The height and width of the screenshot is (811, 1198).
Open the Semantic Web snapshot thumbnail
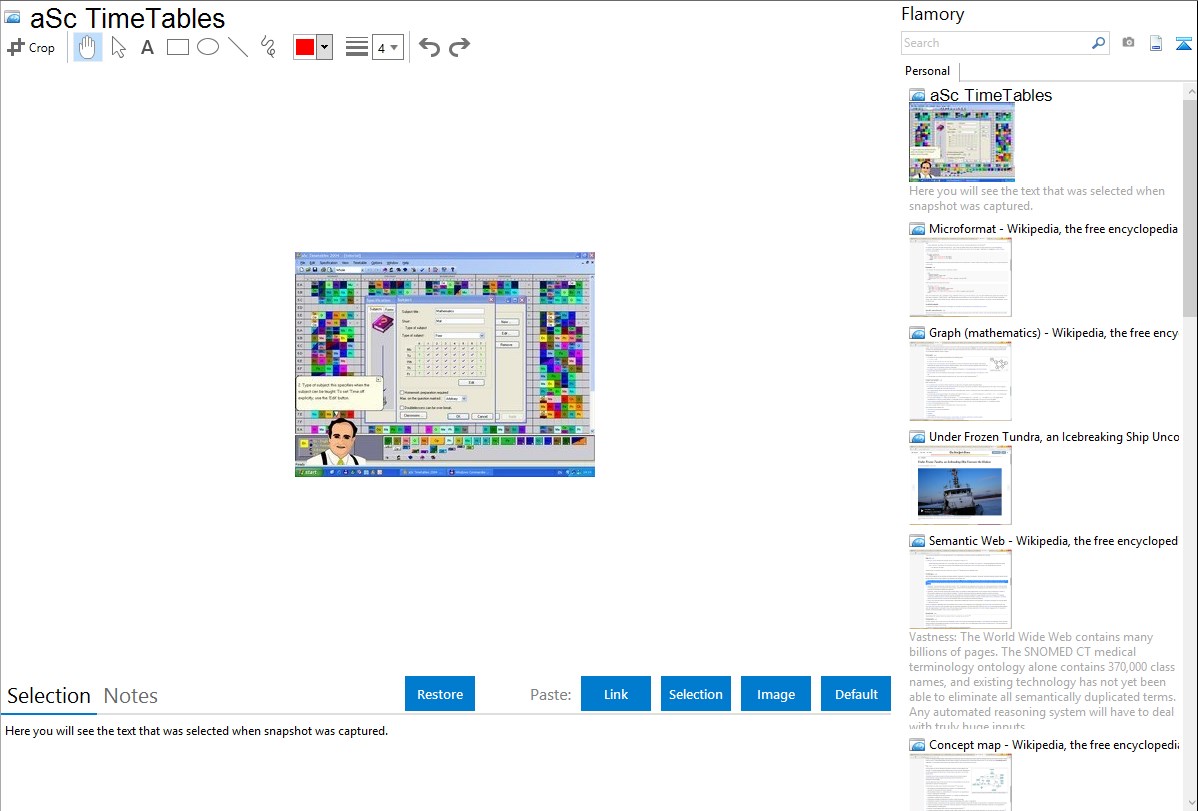click(x=960, y=589)
